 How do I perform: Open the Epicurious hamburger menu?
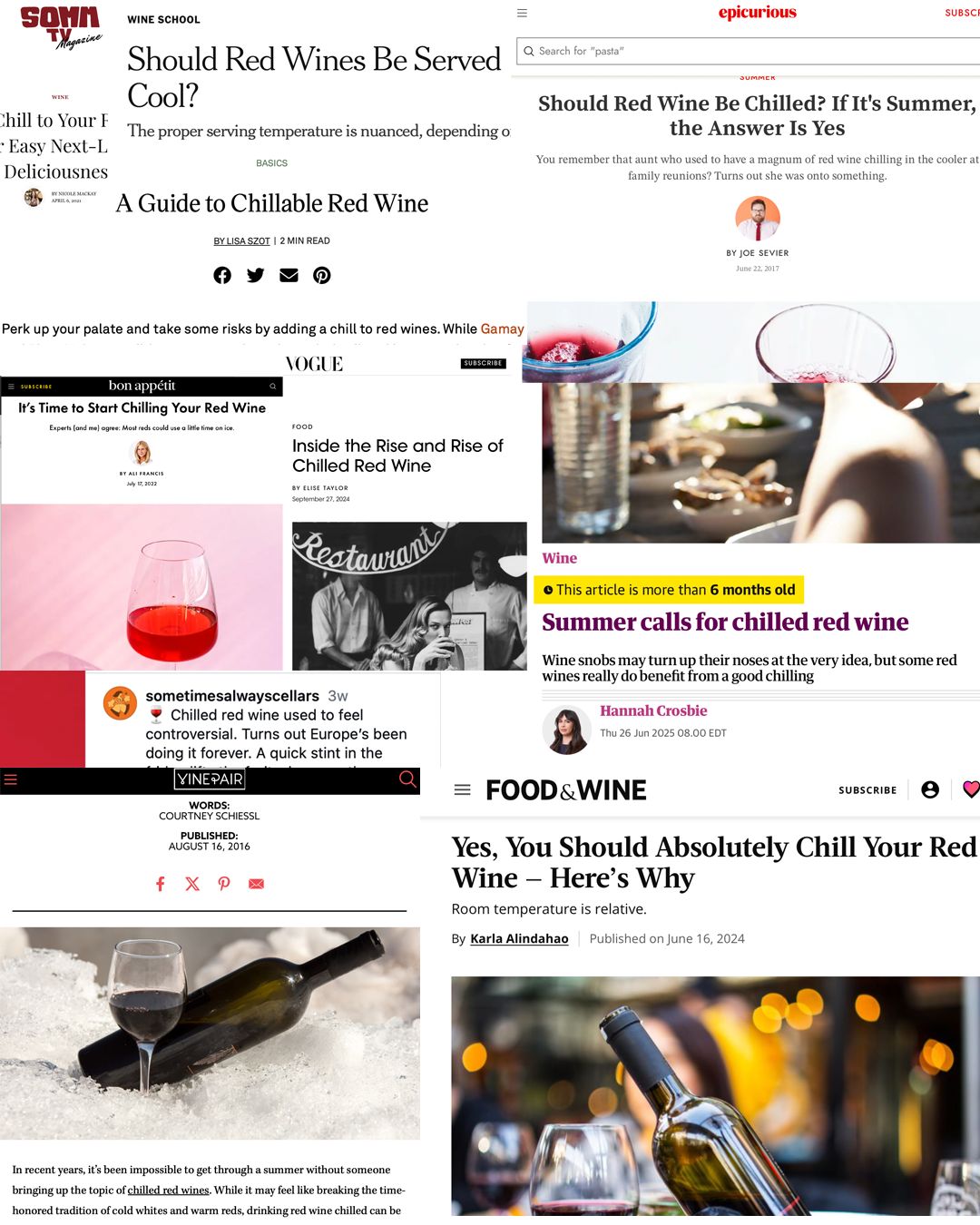522,13
